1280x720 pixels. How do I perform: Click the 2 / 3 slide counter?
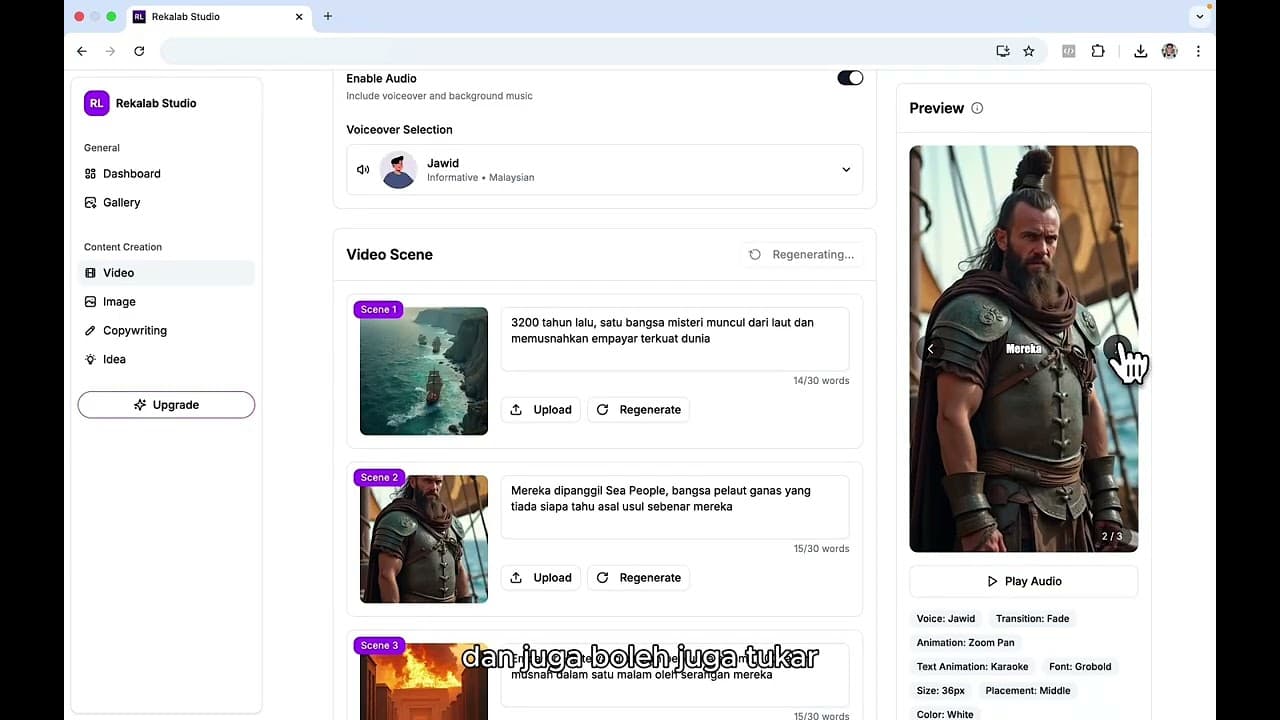(x=1112, y=537)
